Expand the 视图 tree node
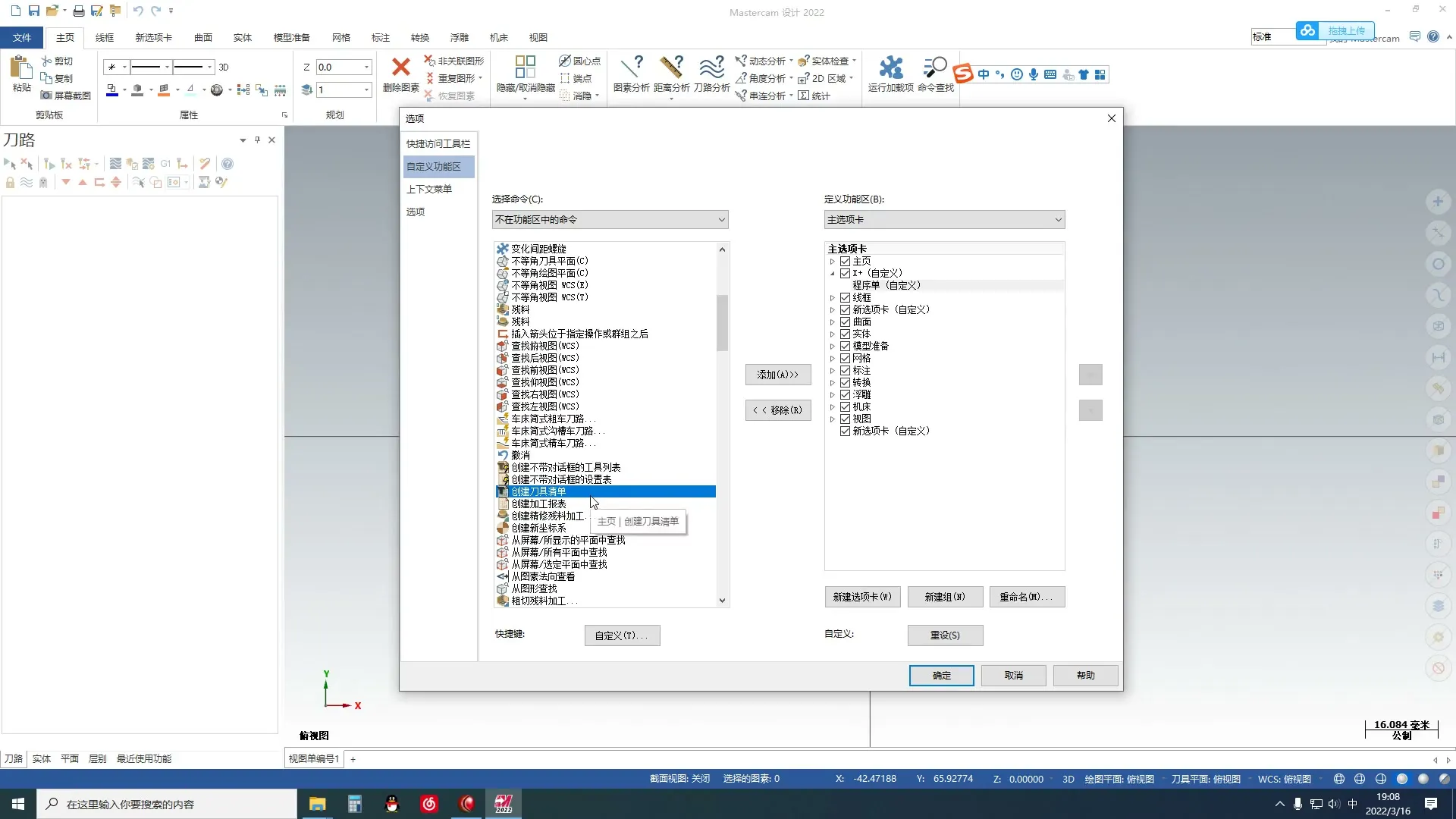The image size is (1456, 819). [832, 419]
